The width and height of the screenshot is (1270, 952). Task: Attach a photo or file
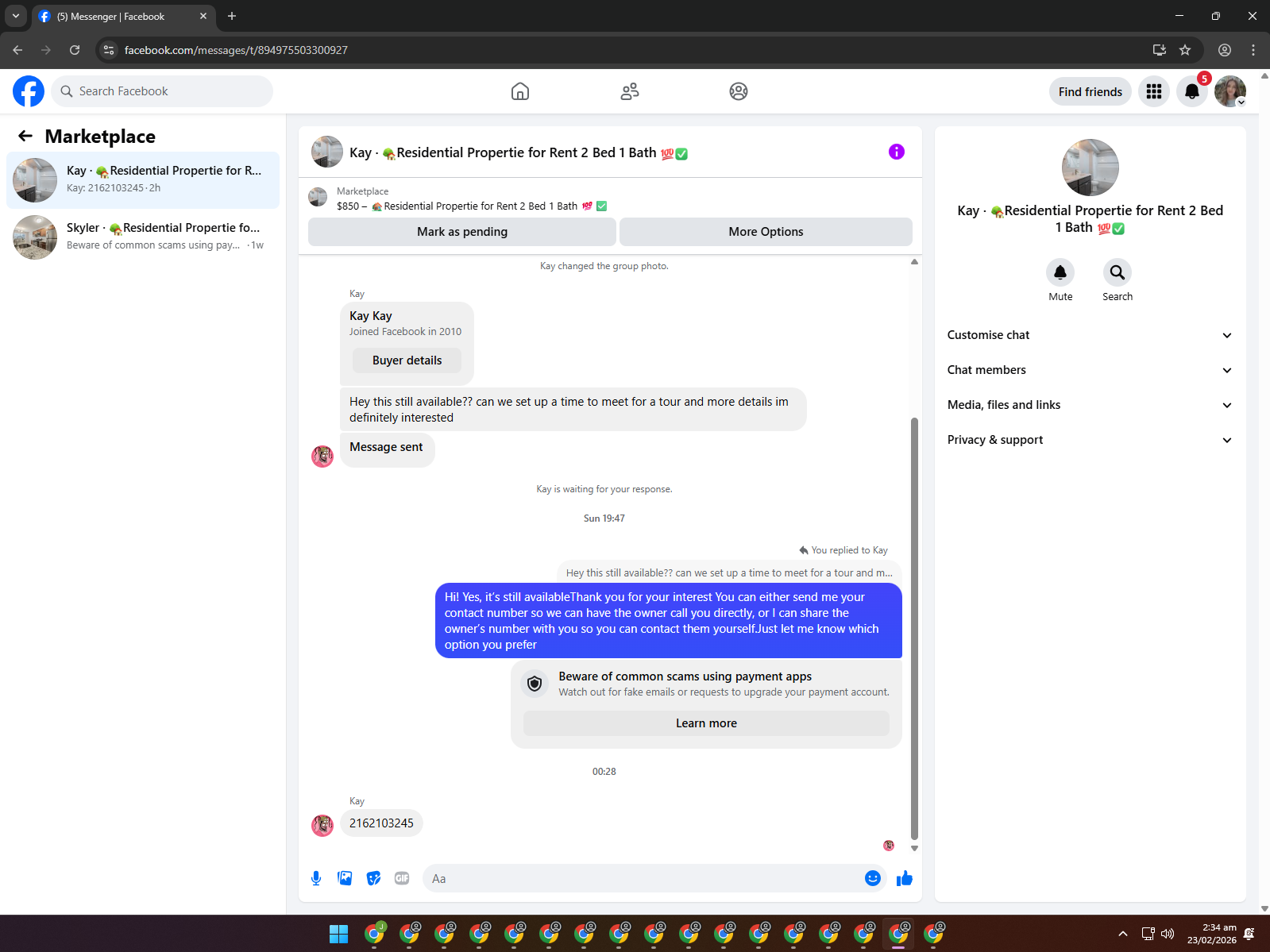tap(345, 878)
